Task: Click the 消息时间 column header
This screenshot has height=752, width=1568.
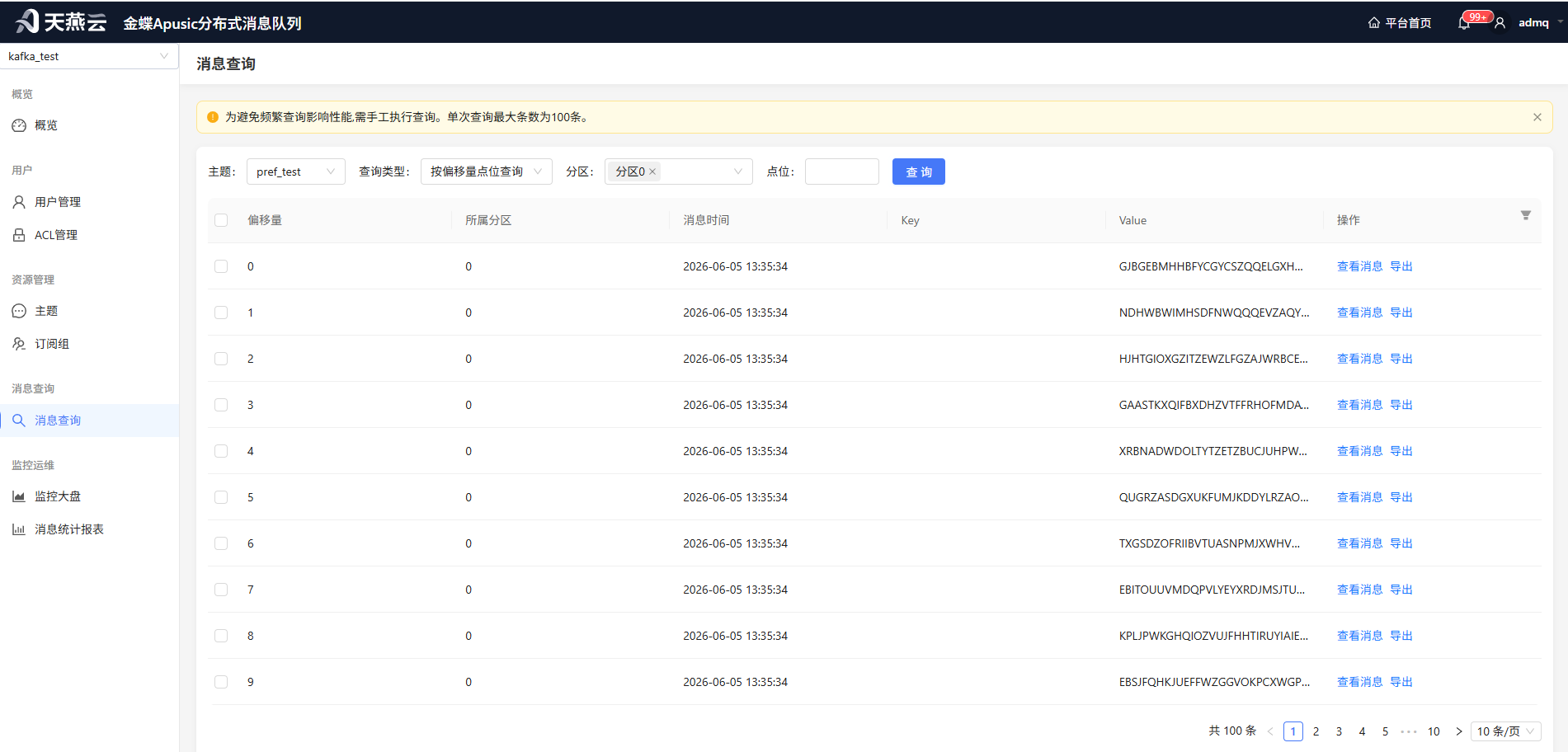Action: tap(706, 220)
